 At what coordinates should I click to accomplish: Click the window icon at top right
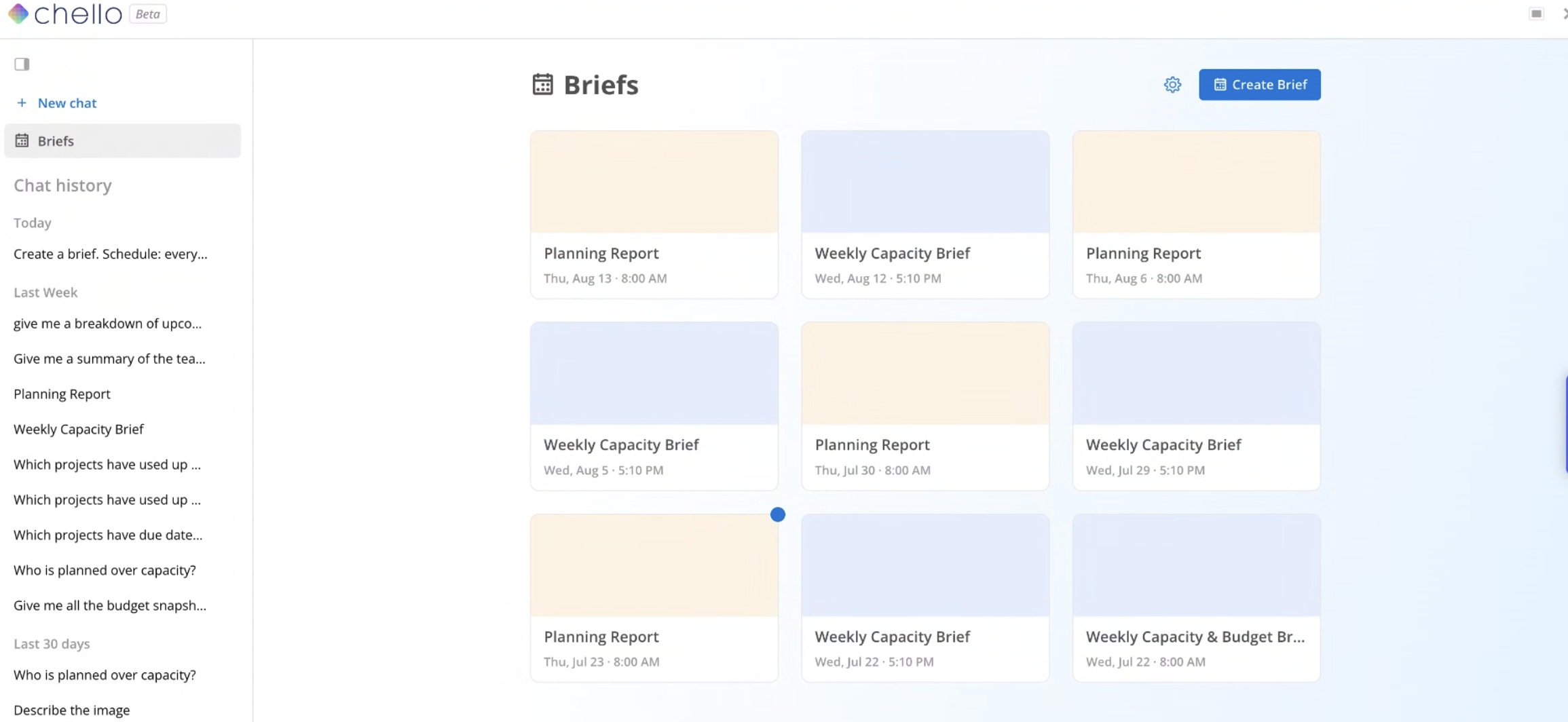point(1536,14)
